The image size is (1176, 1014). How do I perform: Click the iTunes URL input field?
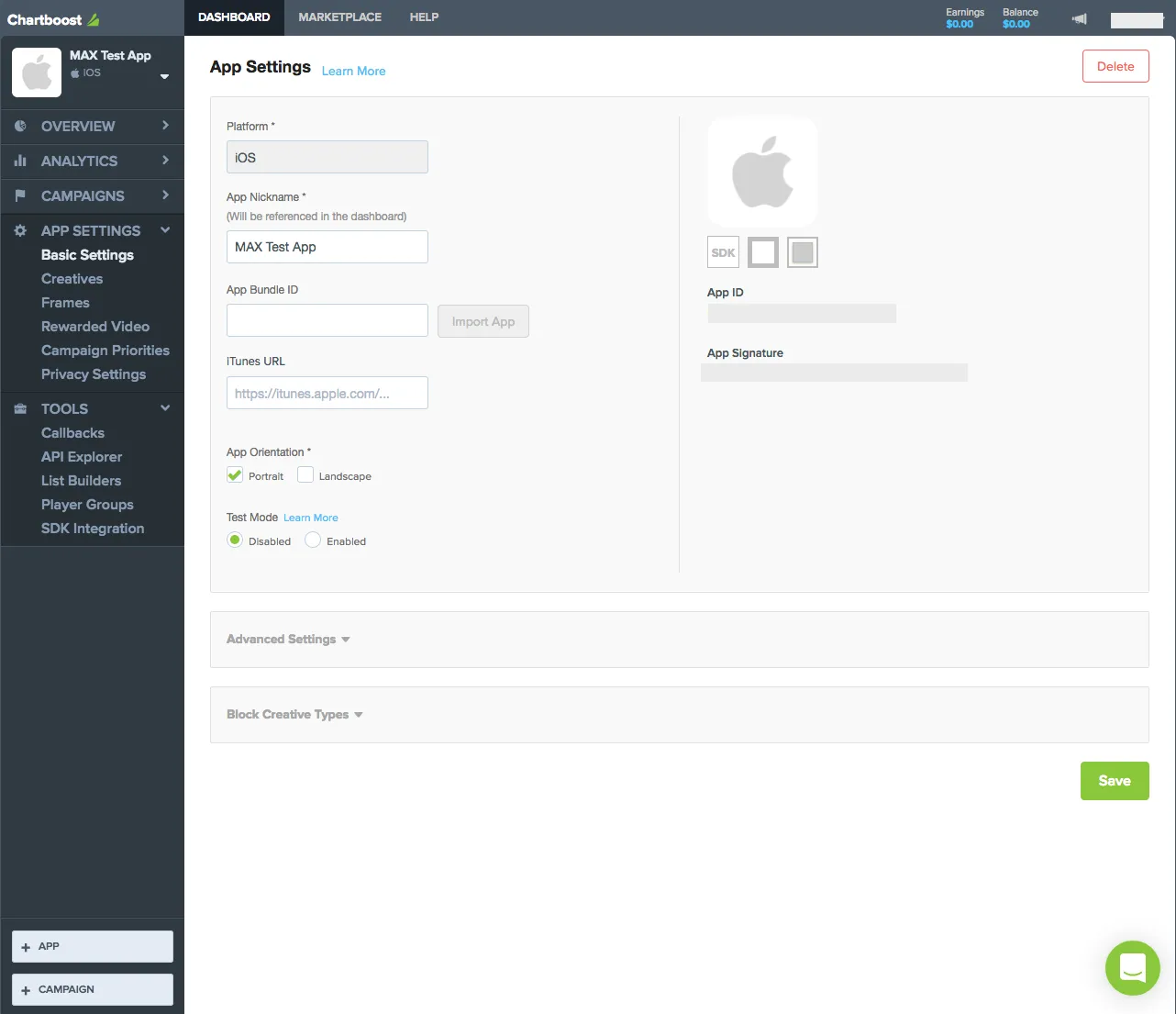pos(327,393)
